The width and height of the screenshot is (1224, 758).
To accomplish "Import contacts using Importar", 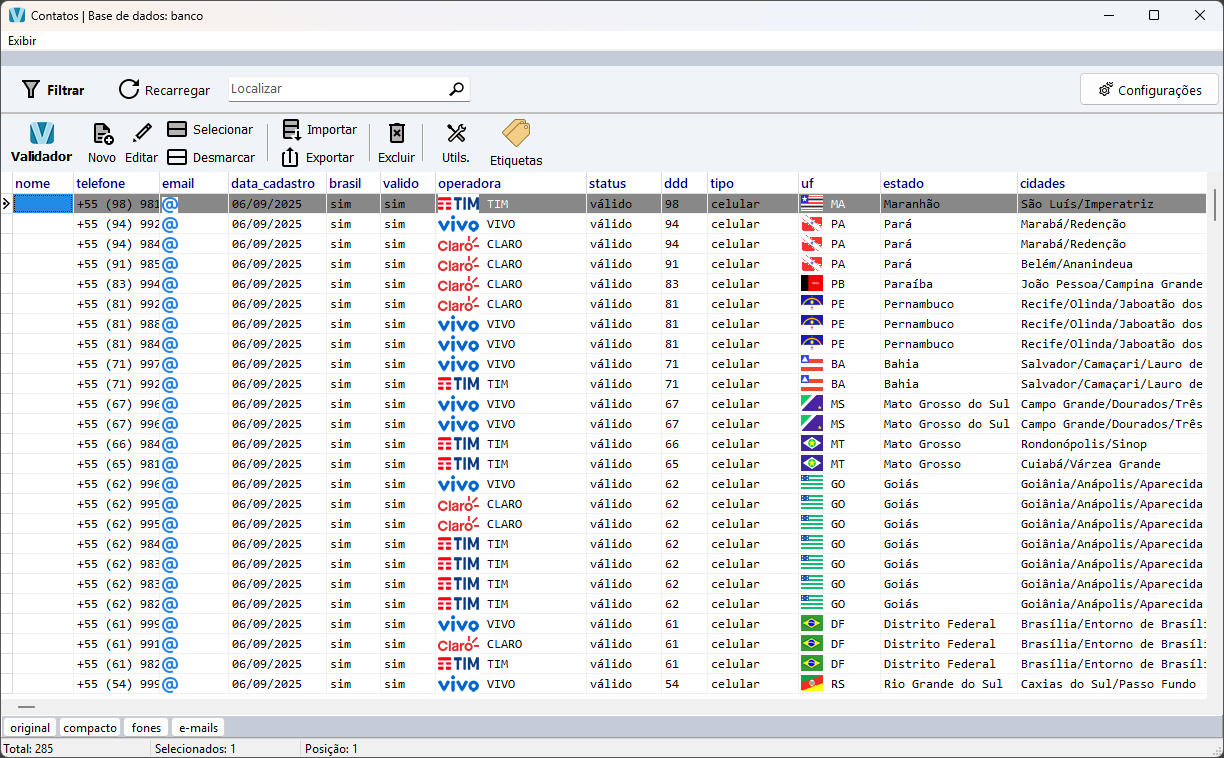I will [319, 130].
